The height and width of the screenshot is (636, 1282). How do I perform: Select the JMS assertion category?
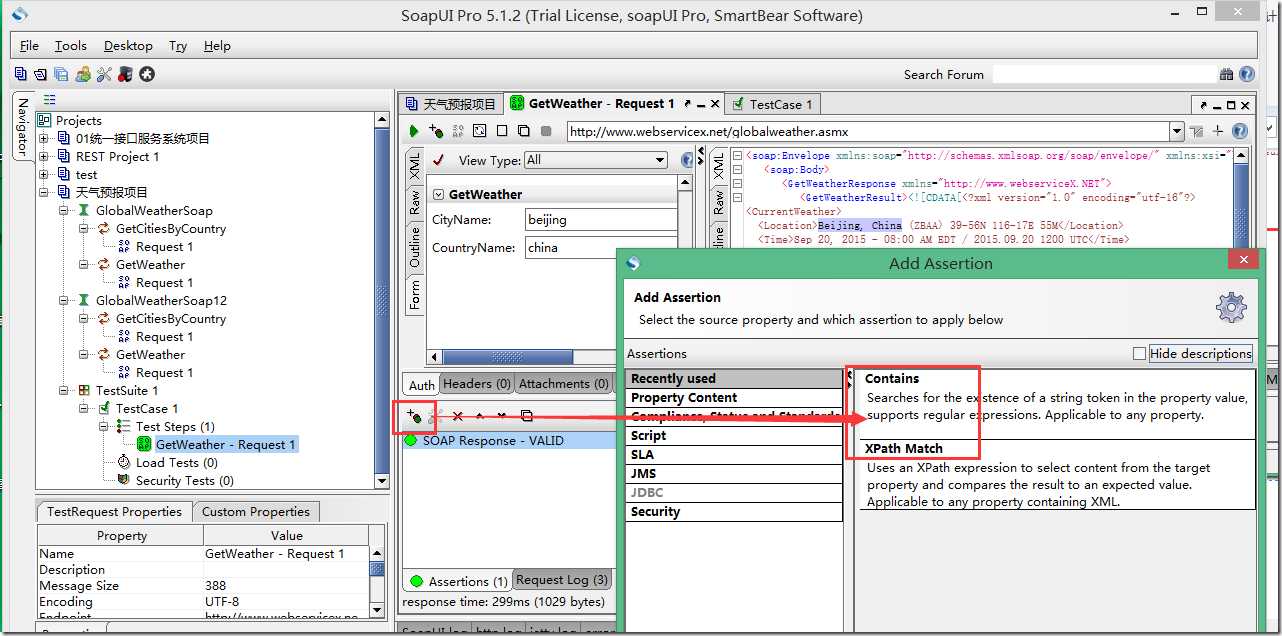735,473
